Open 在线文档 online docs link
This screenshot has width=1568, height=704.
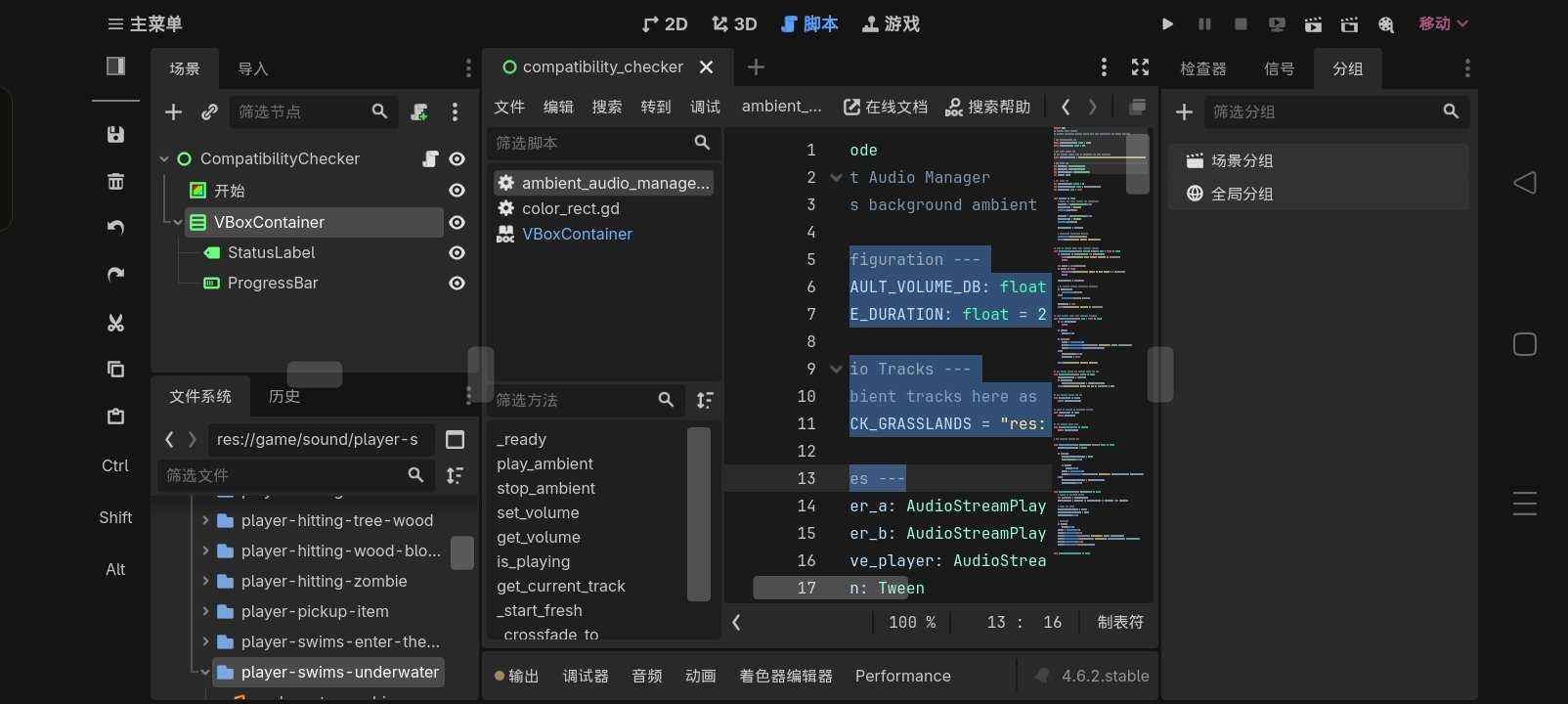click(886, 107)
